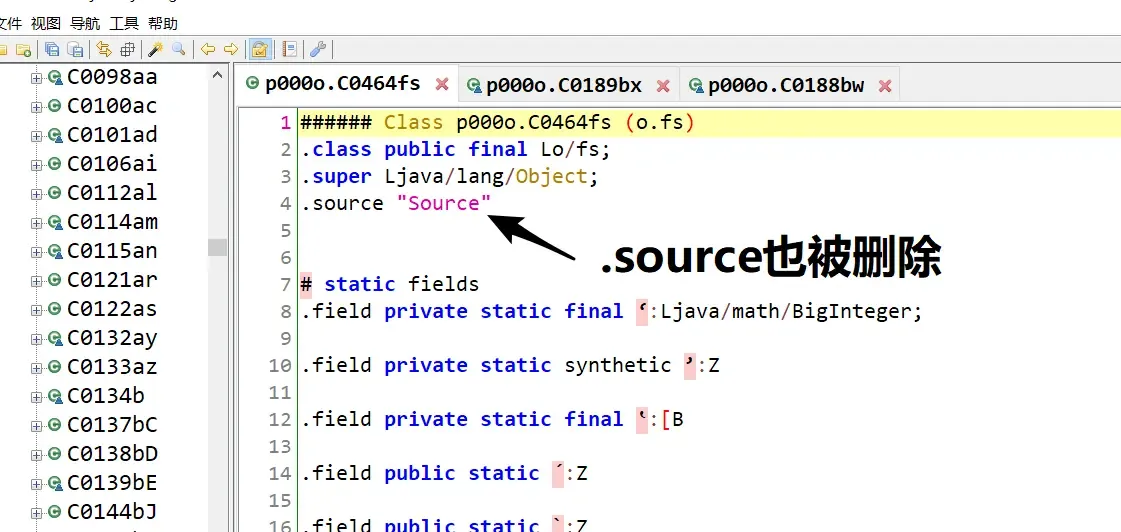The width and height of the screenshot is (1121, 532).
Task: Click the tree panel scroll-up arrow
Action: pyautogui.click(x=217, y=76)
